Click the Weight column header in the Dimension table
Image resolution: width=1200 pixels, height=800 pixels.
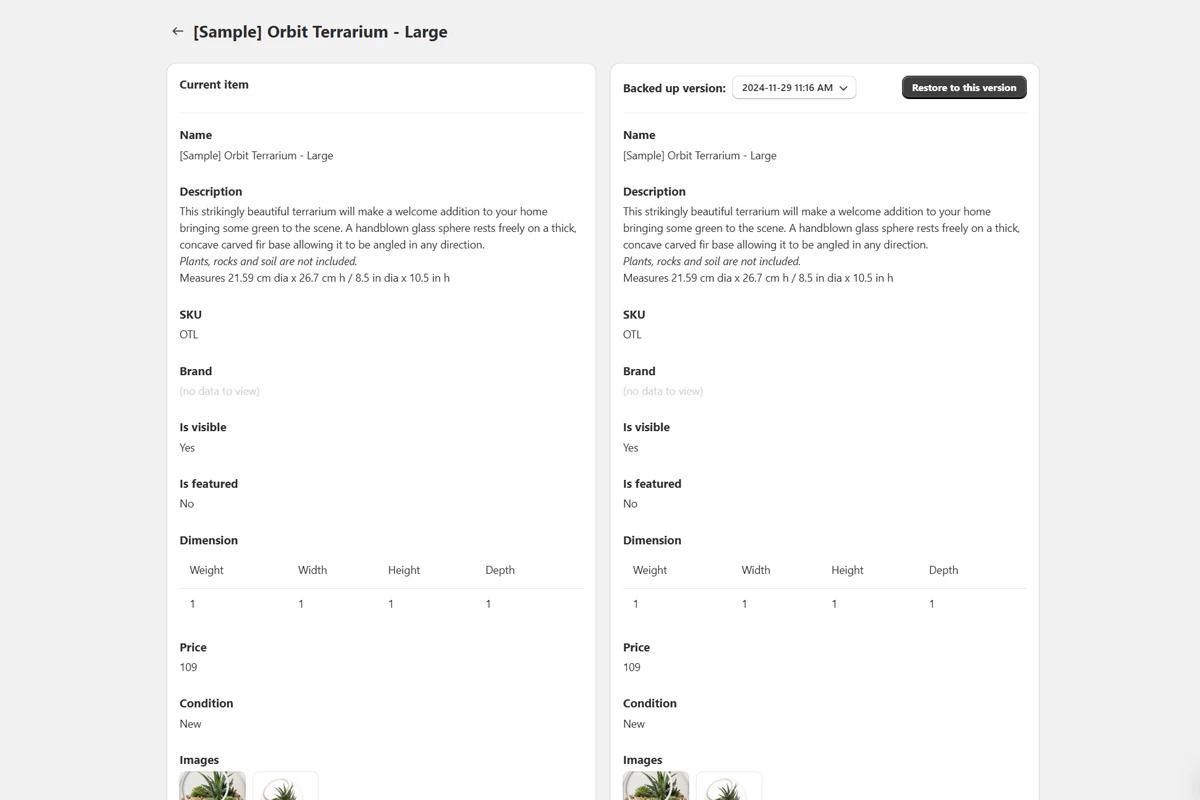[206, 570]
